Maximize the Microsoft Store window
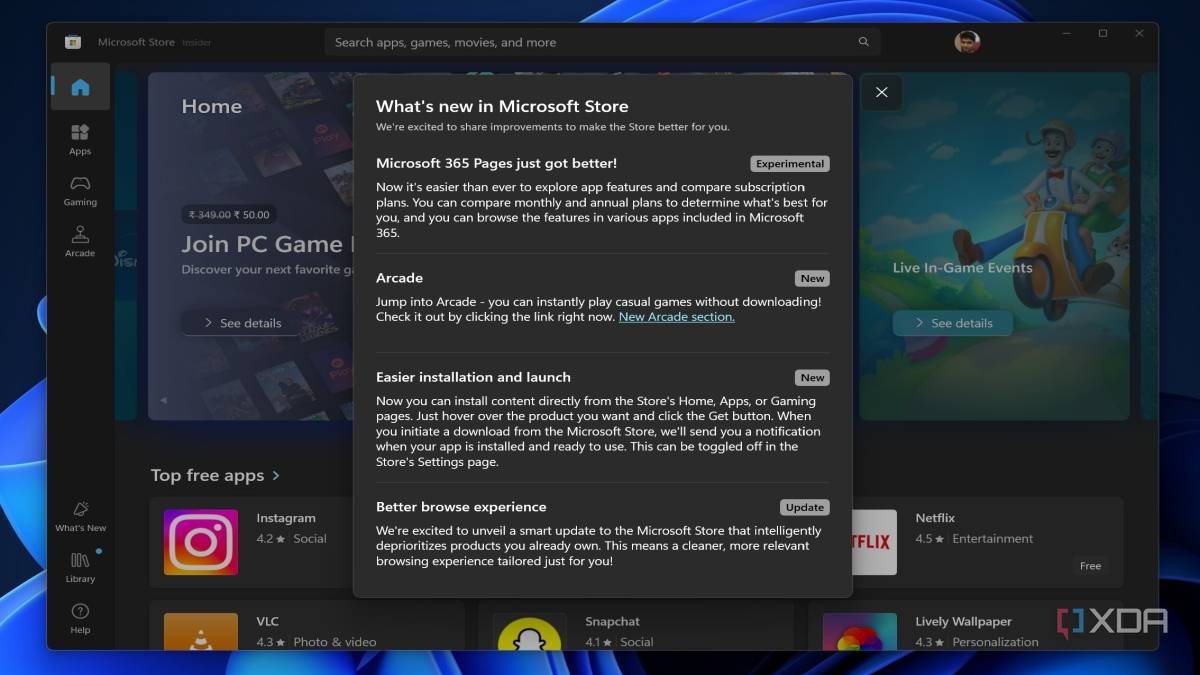The width and height of the screenshot is (1200, 675). pyautogui.click(x=1103, y=34)
